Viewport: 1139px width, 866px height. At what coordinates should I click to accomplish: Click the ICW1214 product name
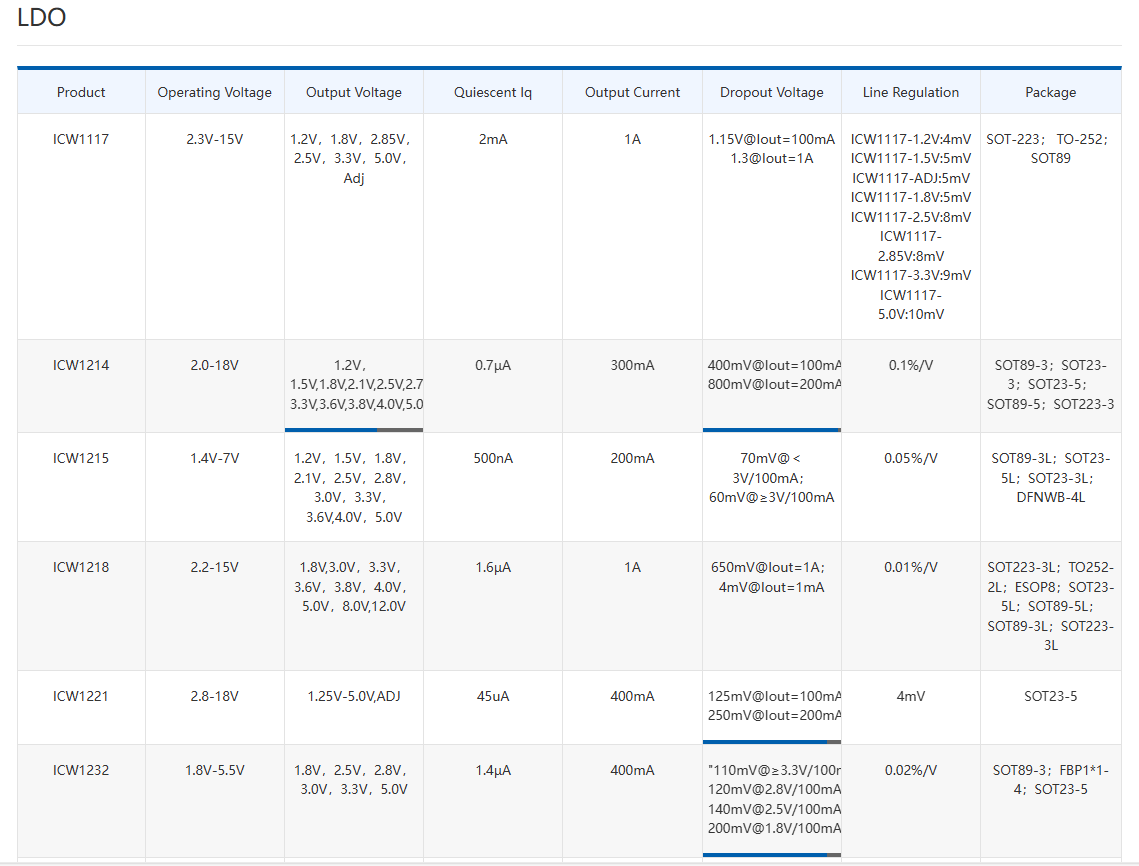tap(81, 365)
